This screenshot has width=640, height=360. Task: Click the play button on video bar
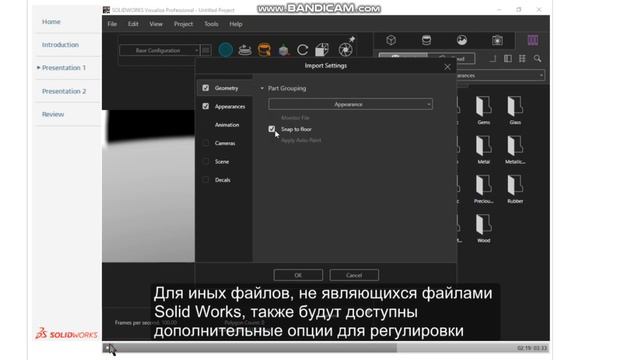(107, 348)
